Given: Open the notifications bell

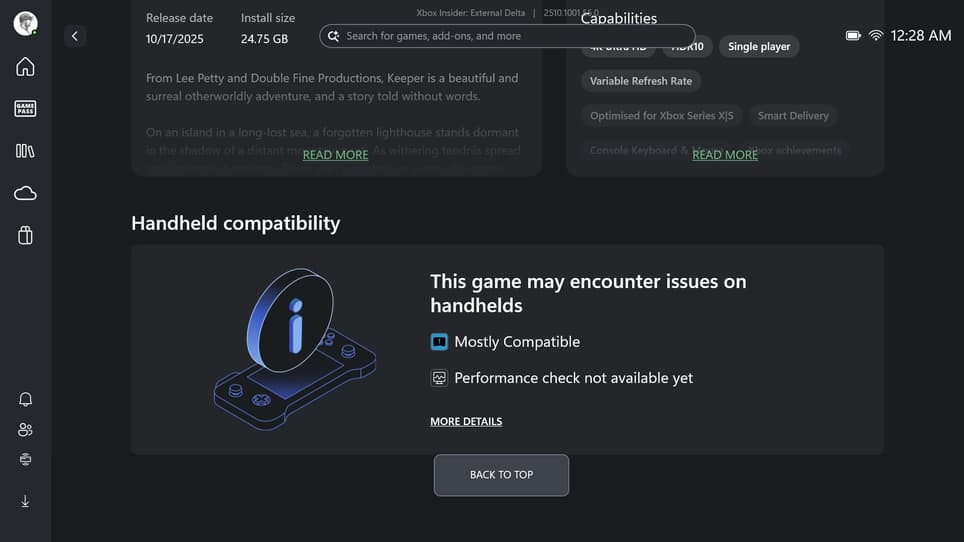Looking at the screenshot, I should pos(25,399).
